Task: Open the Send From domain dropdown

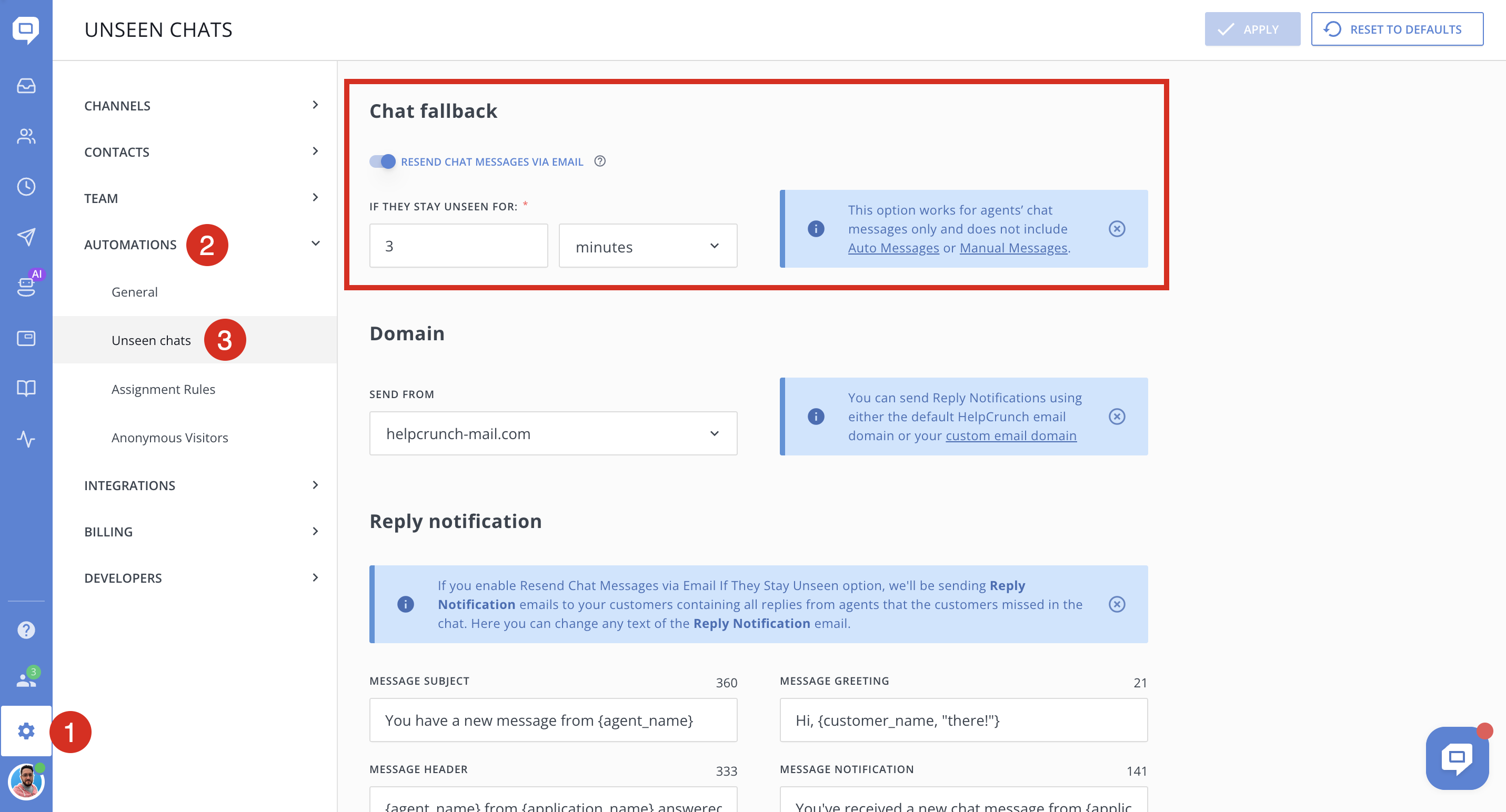Action: tap(553, 433)
